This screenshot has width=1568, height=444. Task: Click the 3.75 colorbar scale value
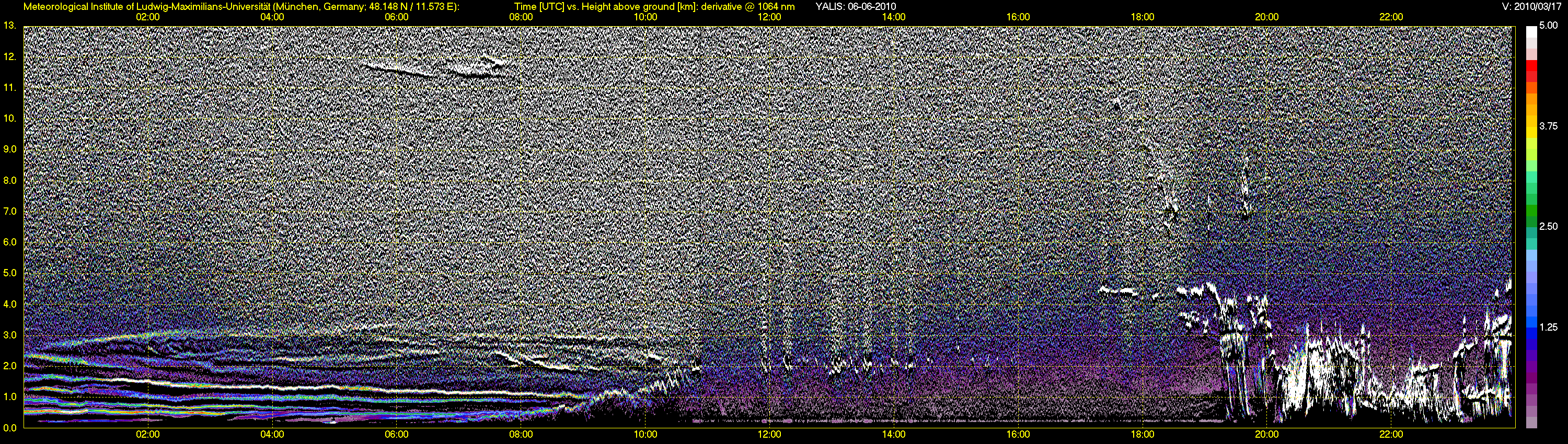[x=1549, y=126]
